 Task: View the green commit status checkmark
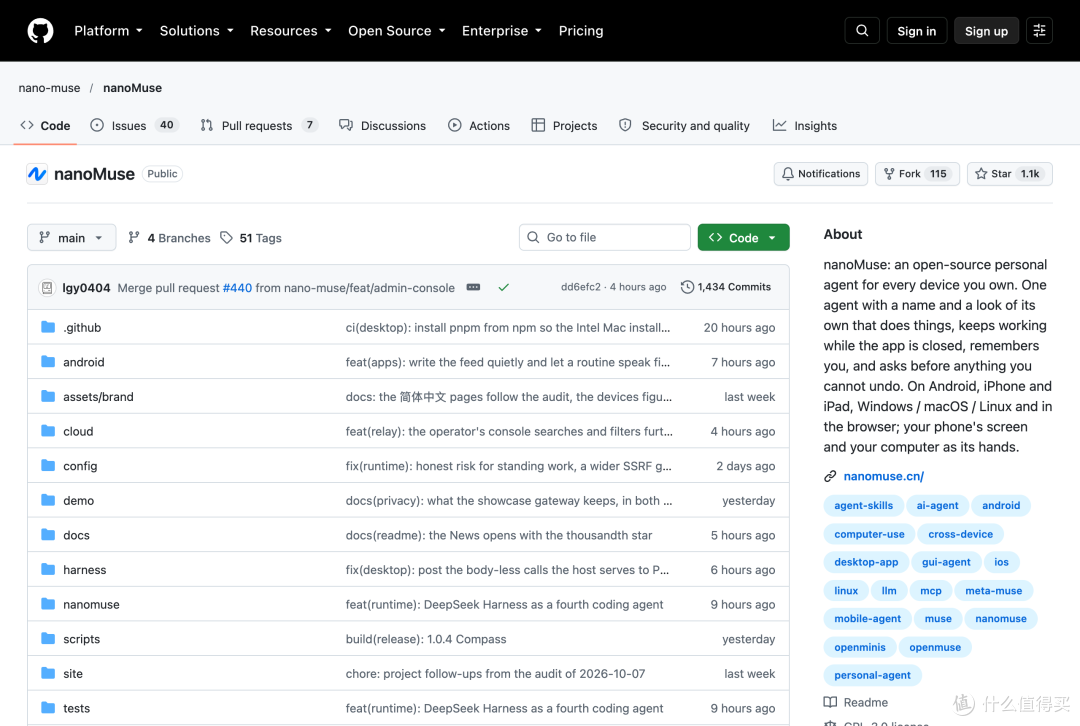coord(503,287)
